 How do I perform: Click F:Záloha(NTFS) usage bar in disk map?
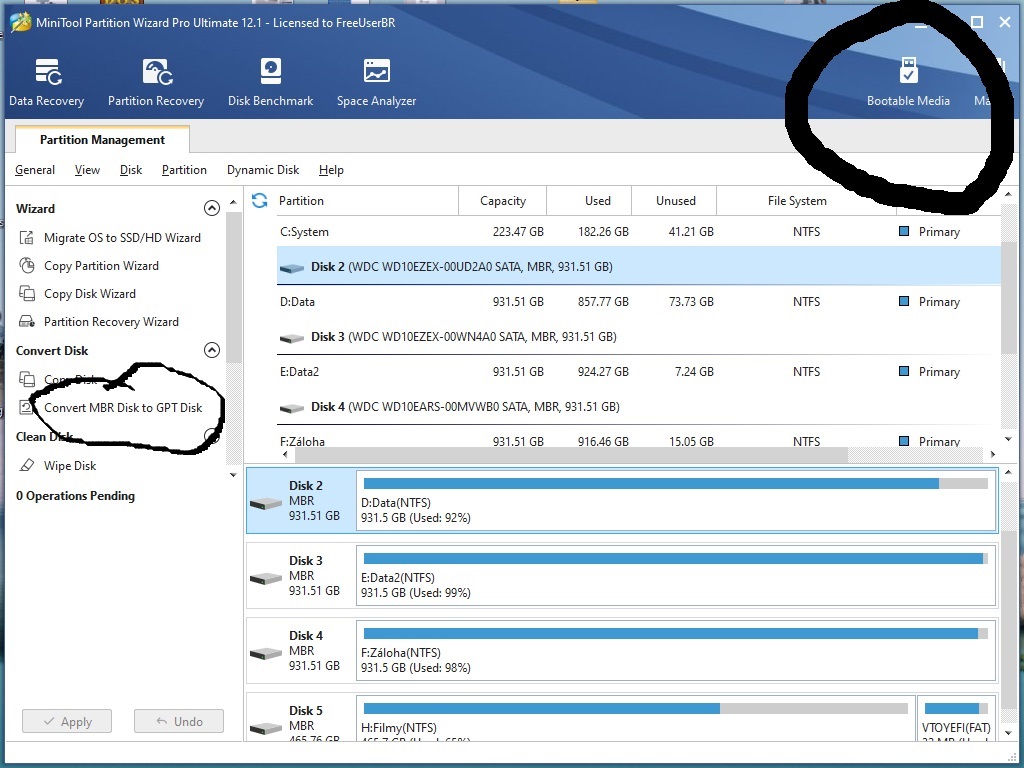(x=675, y=633)
